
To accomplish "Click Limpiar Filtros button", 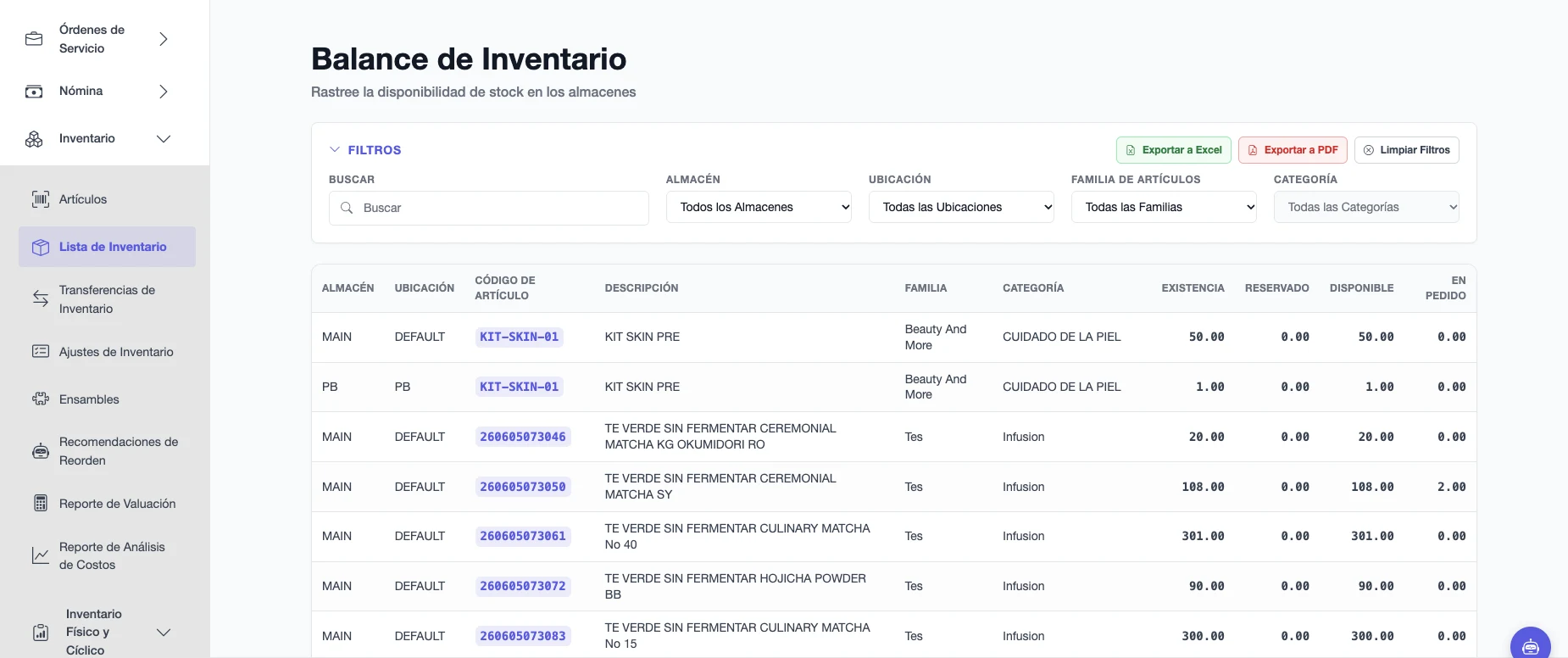I will 1407,150.
